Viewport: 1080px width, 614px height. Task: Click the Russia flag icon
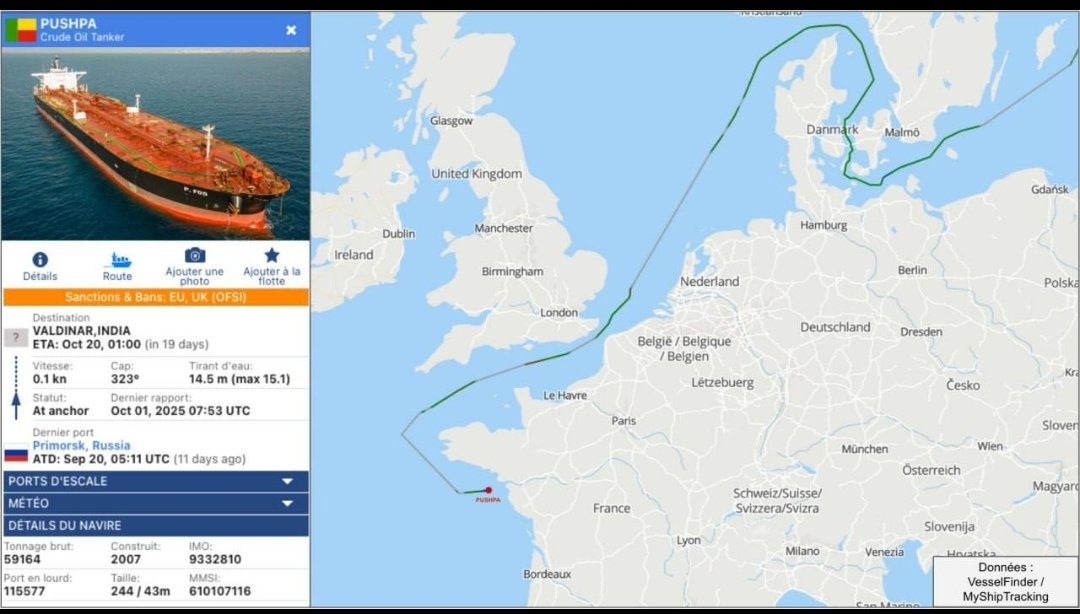click(x=16, y=454)
